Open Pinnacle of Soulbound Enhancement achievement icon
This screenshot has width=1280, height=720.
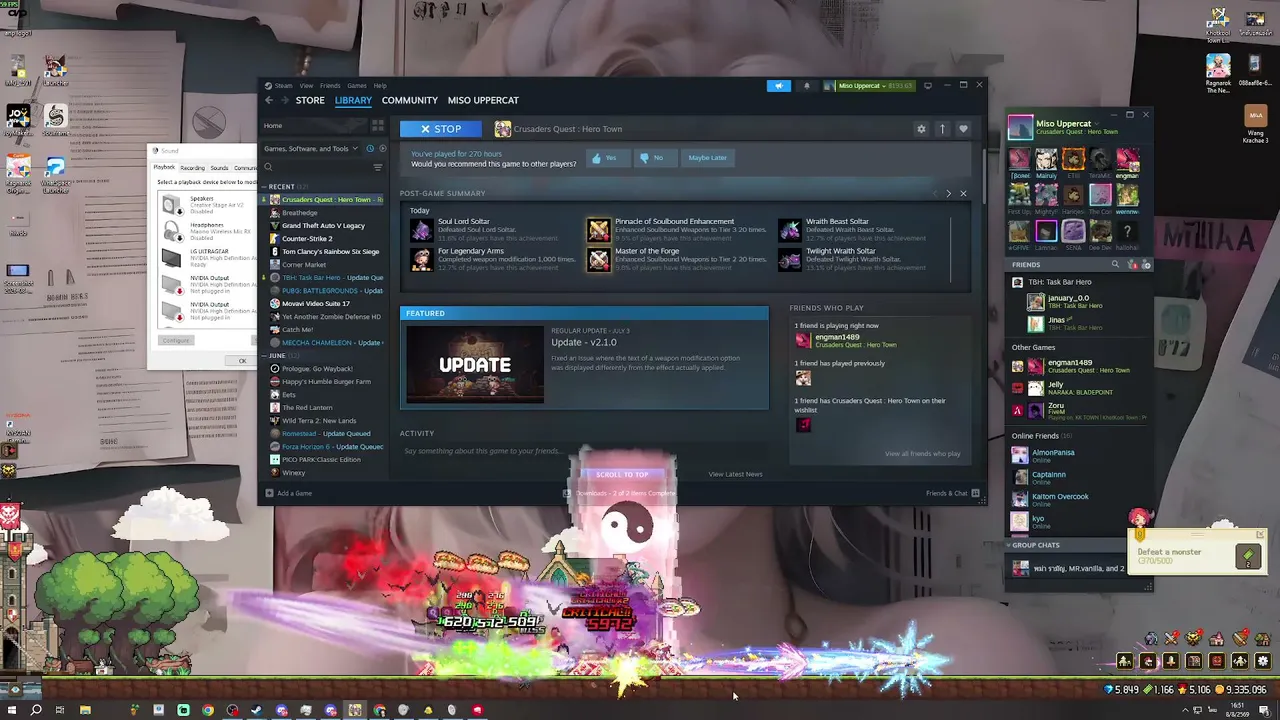click(x=598, y=230)
